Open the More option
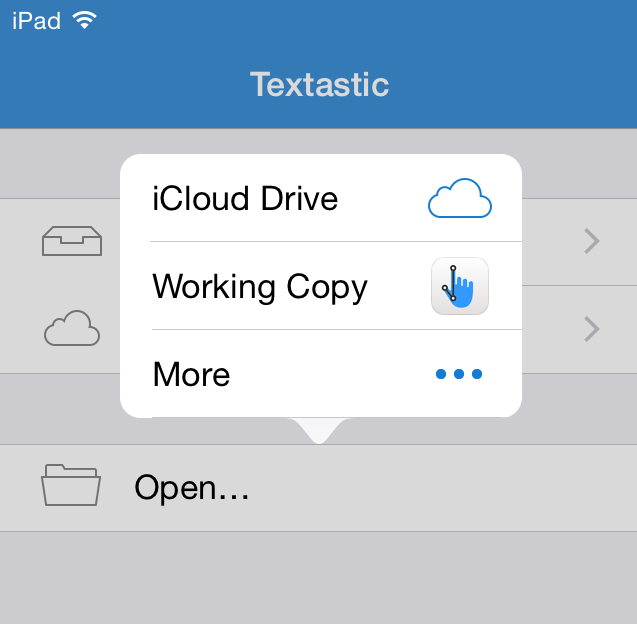 (321, 374)
